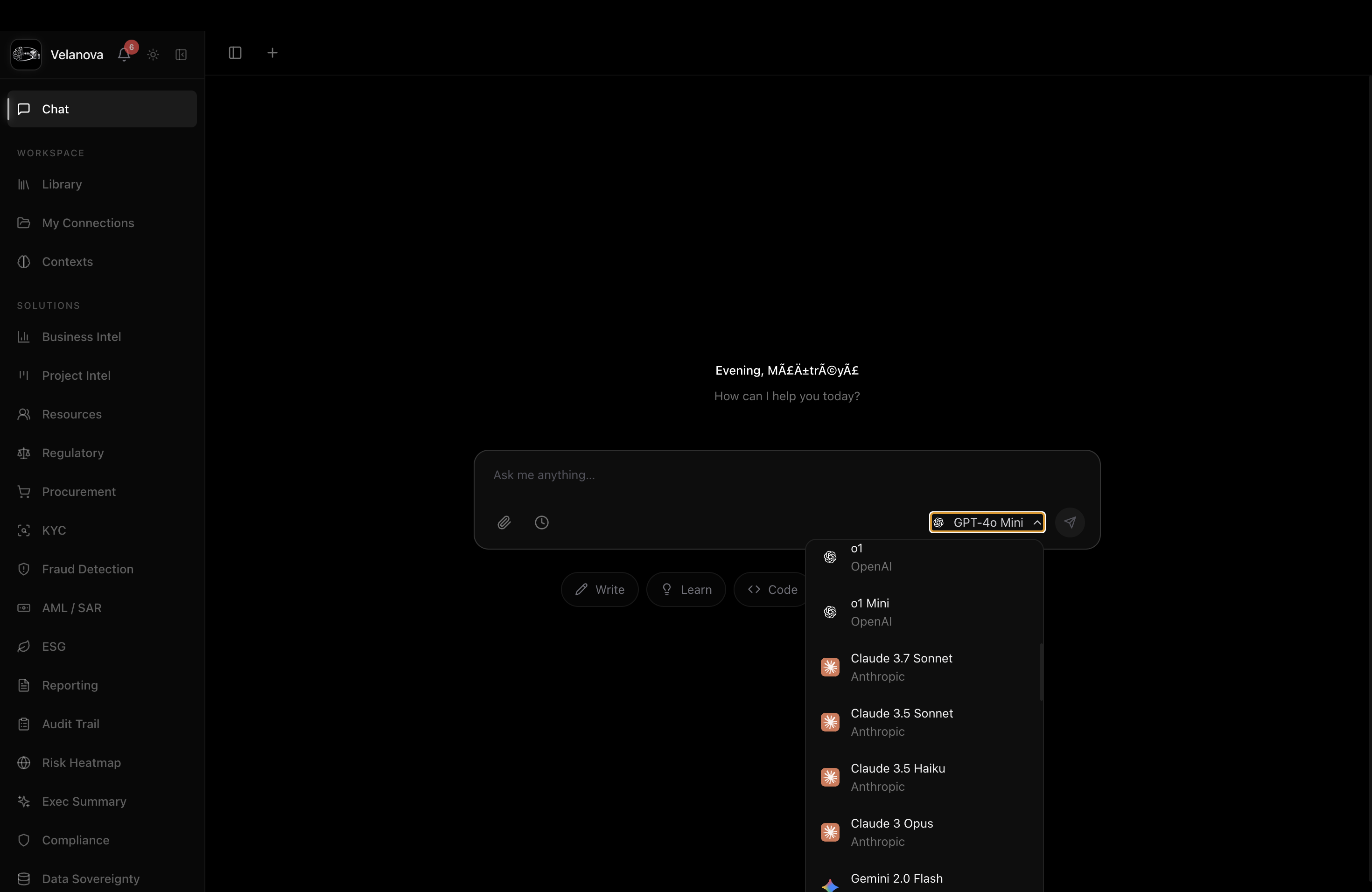Screen dimensions: 1372x892
Task: Click the model list scrollbar thumb
Action: point(1041,672)
